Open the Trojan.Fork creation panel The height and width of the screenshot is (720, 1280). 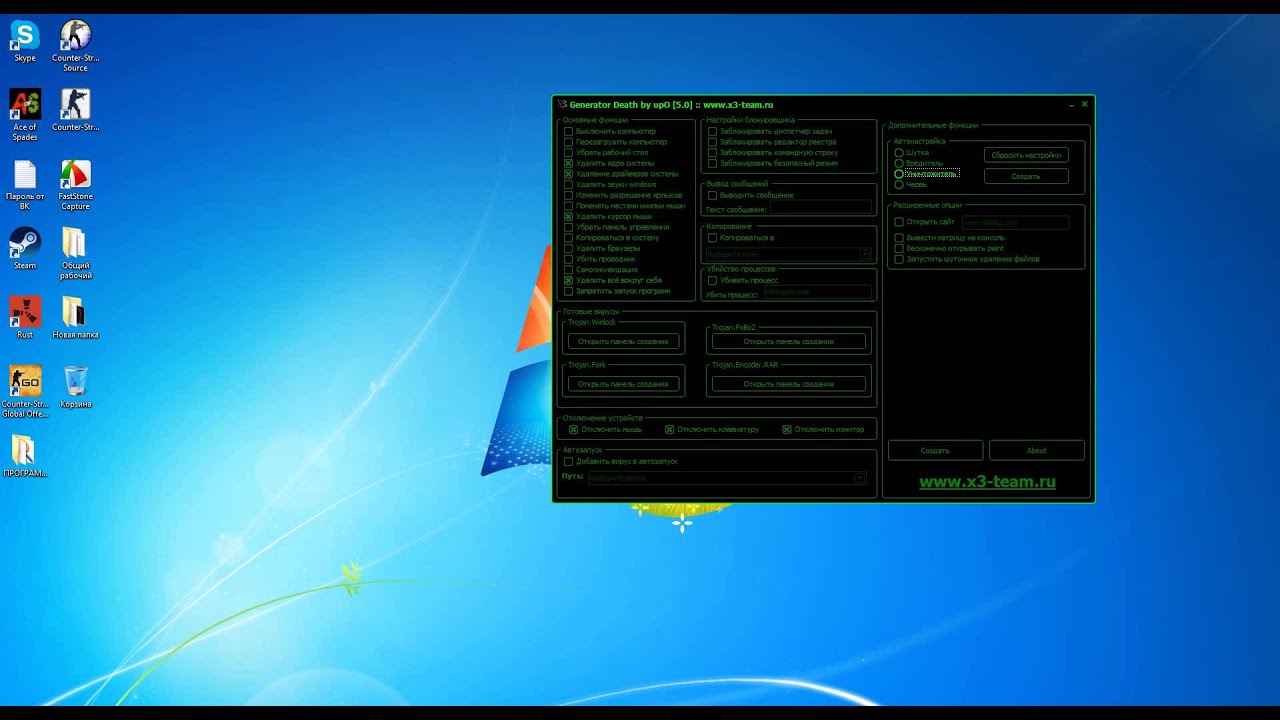[x=623, y=384]
